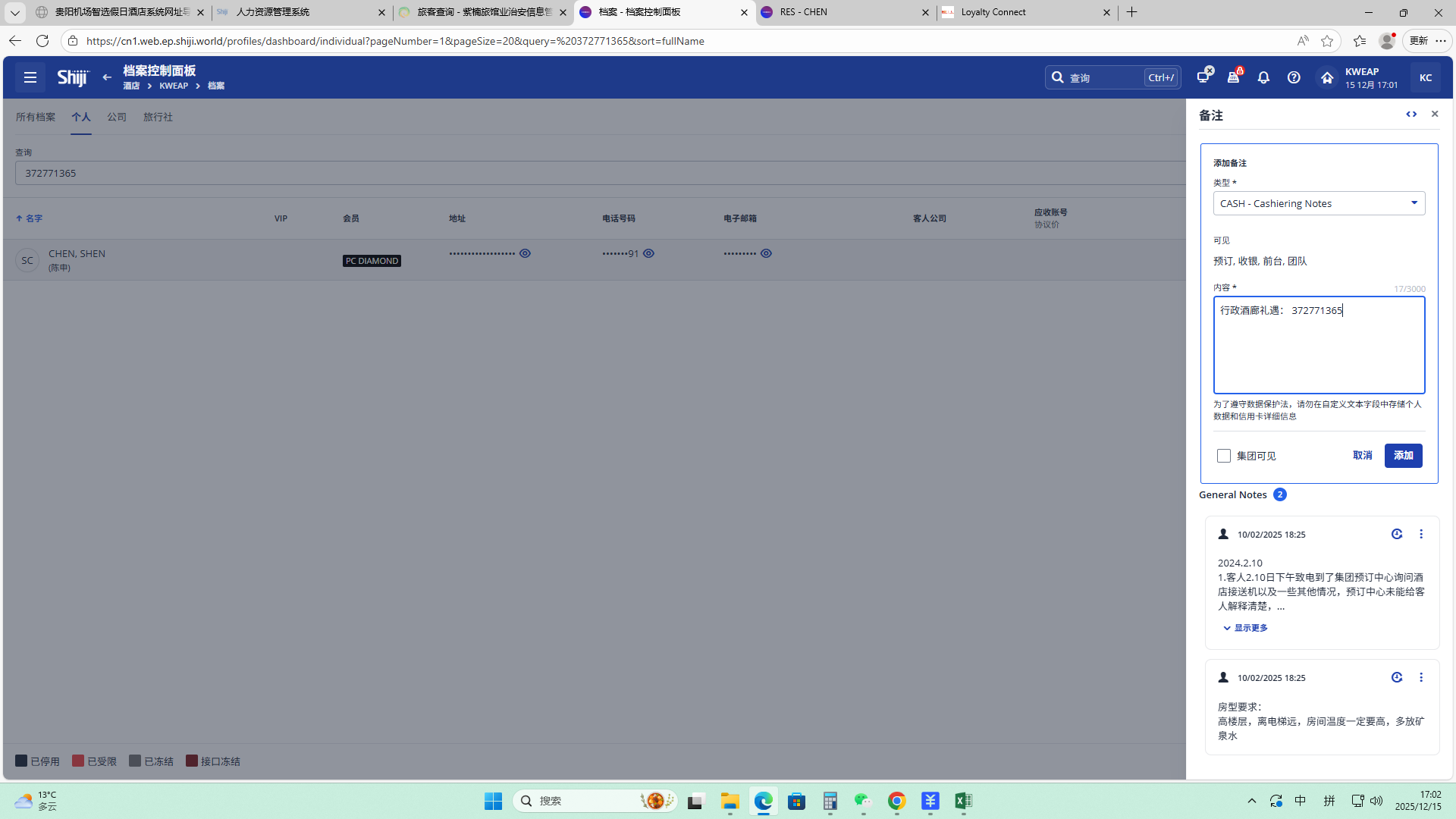
Task: Click the home property icon
Action: pyautogui.click(x=1326, y=77)
